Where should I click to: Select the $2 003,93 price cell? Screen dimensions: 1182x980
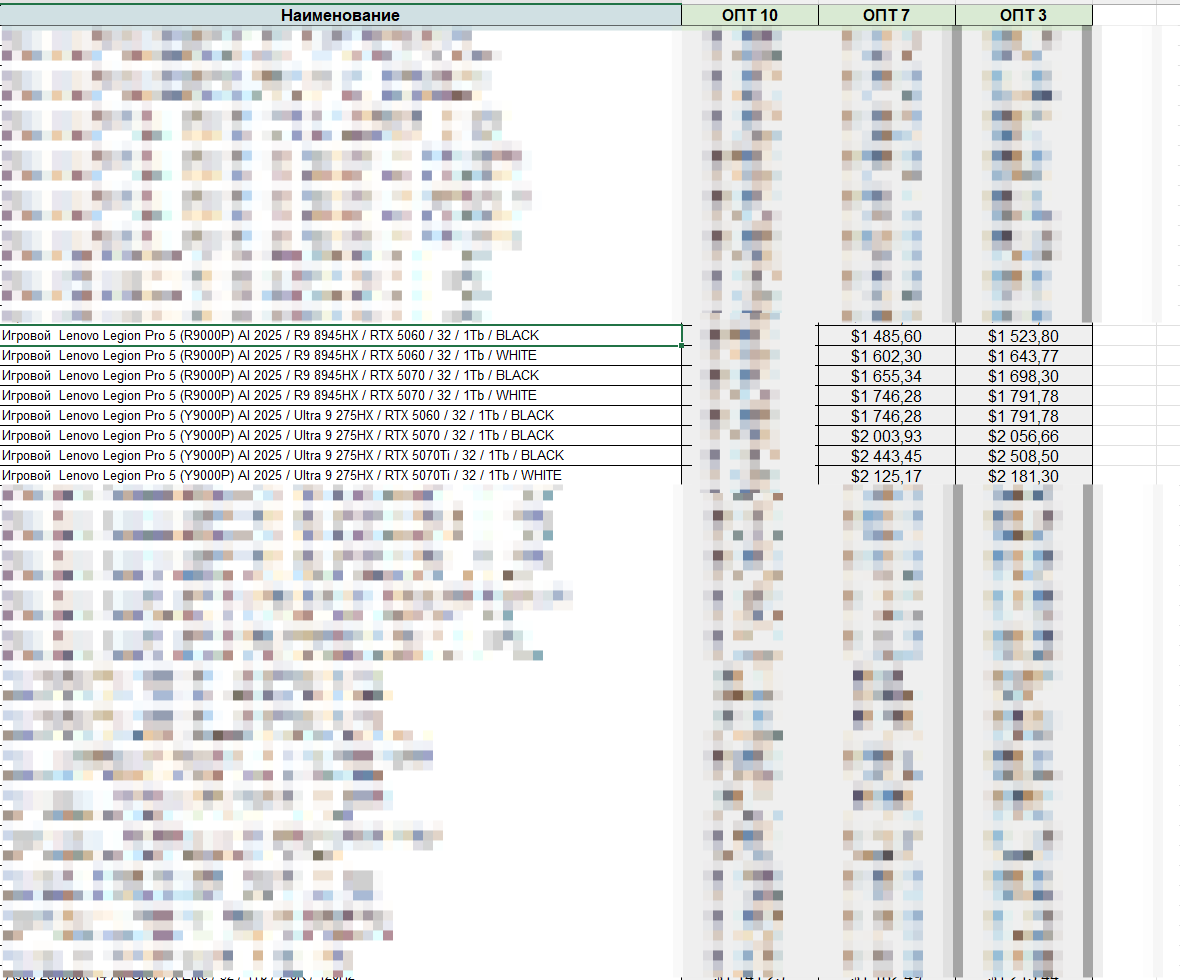click(886, 436)
